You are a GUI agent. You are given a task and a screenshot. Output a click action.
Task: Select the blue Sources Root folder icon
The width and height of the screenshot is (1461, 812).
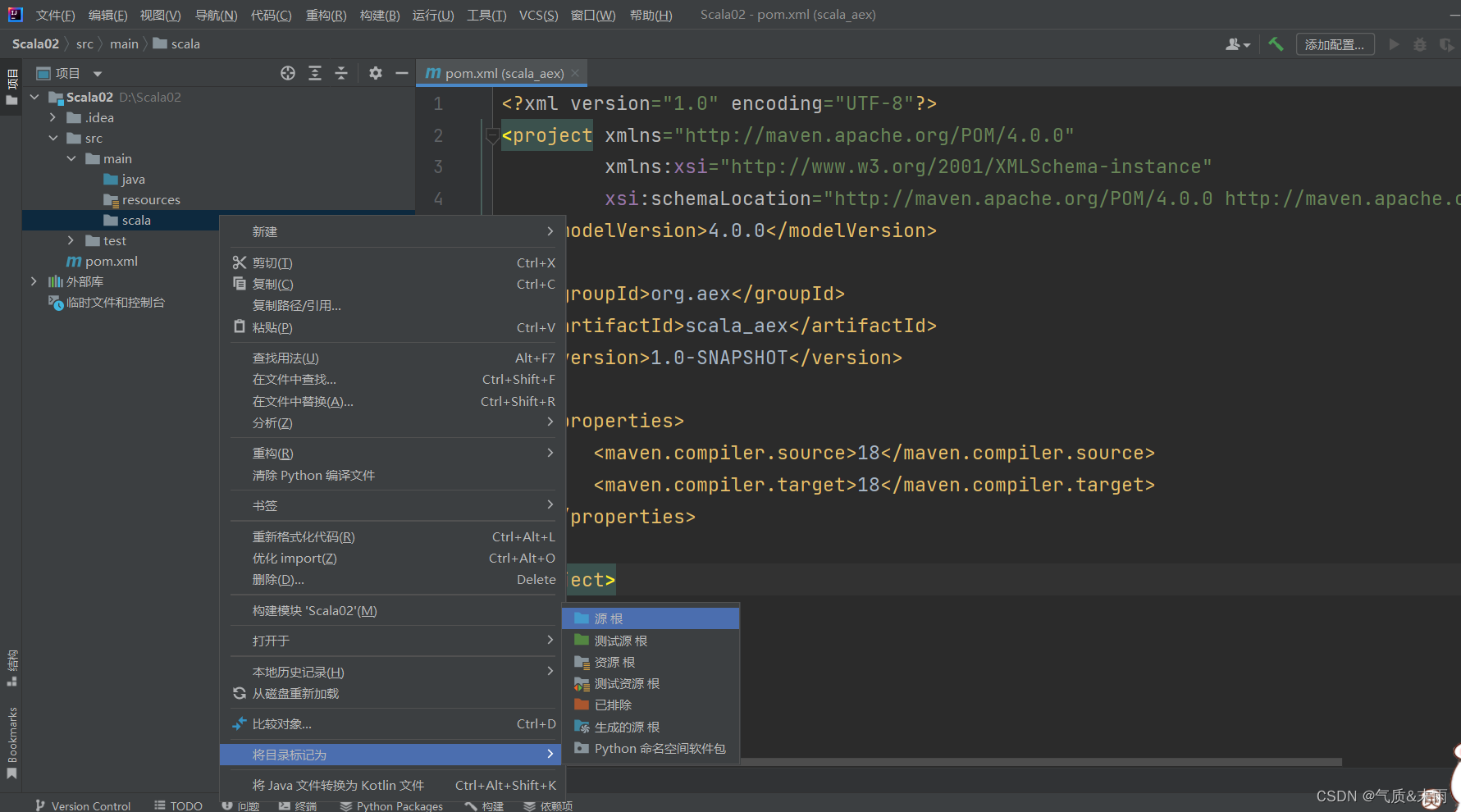(x=582, y=618)
